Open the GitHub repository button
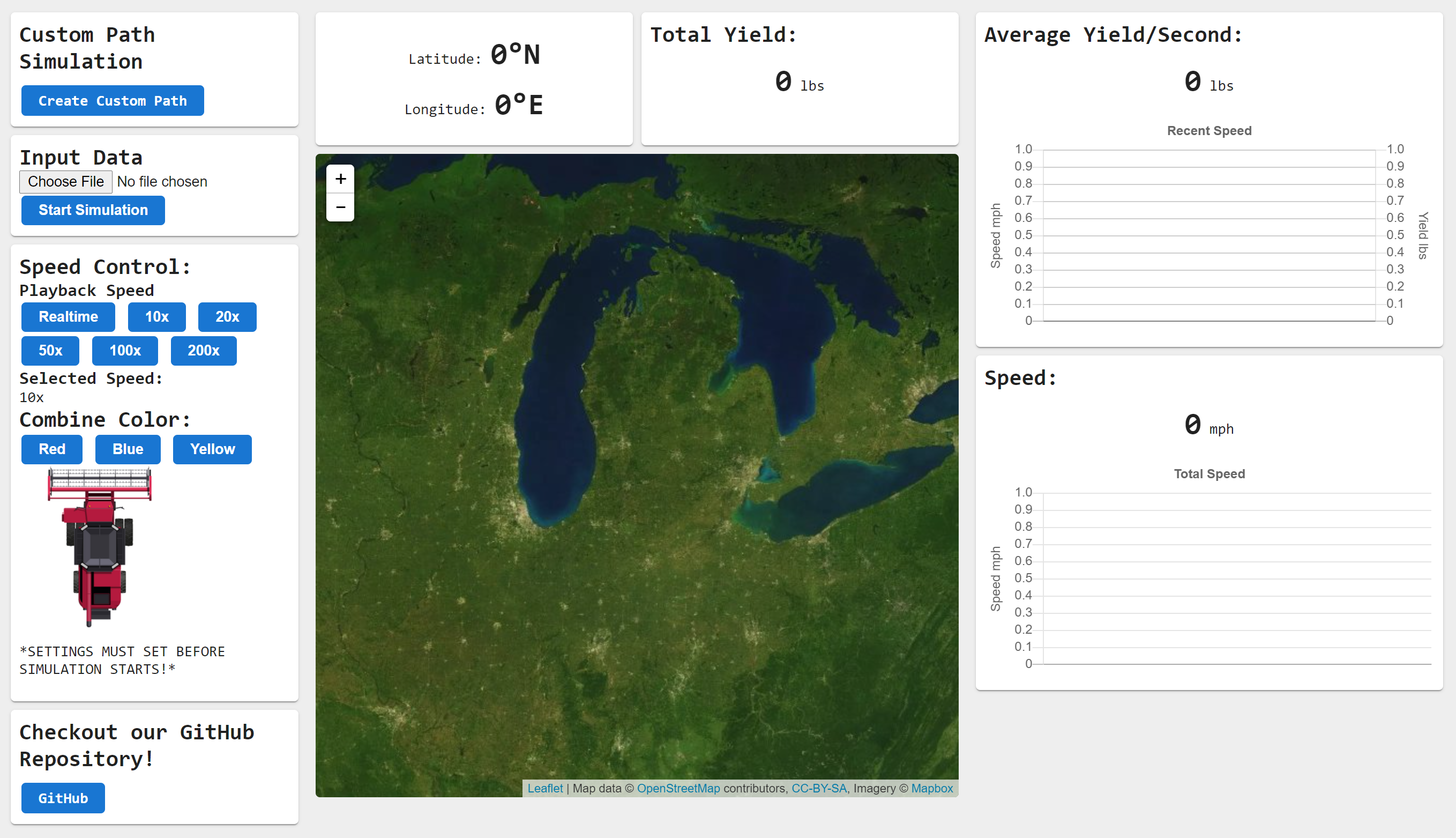The height and width of the screenshot is (838, 1456). tap(63, 798)
